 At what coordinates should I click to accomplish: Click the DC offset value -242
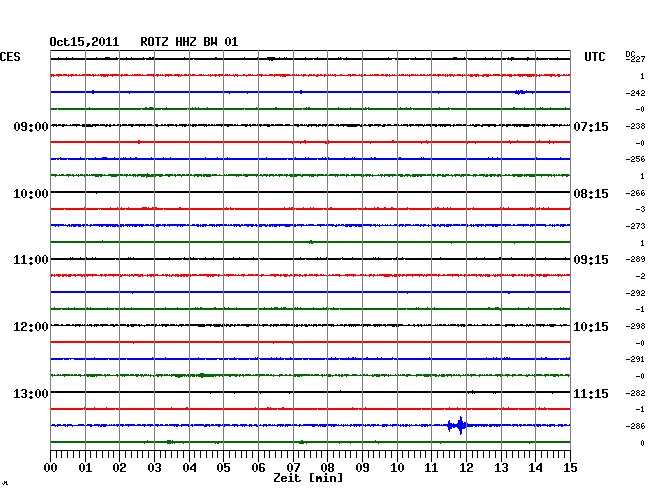[x=635, y=93]
